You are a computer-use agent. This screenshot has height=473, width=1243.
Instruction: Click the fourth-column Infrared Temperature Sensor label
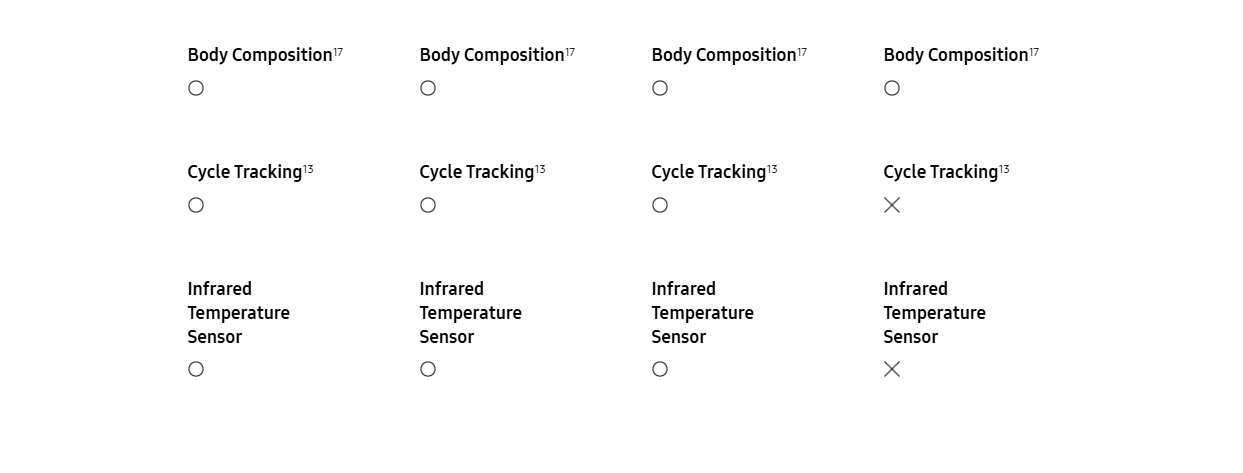pyautogui.click(x=934, y=313)
